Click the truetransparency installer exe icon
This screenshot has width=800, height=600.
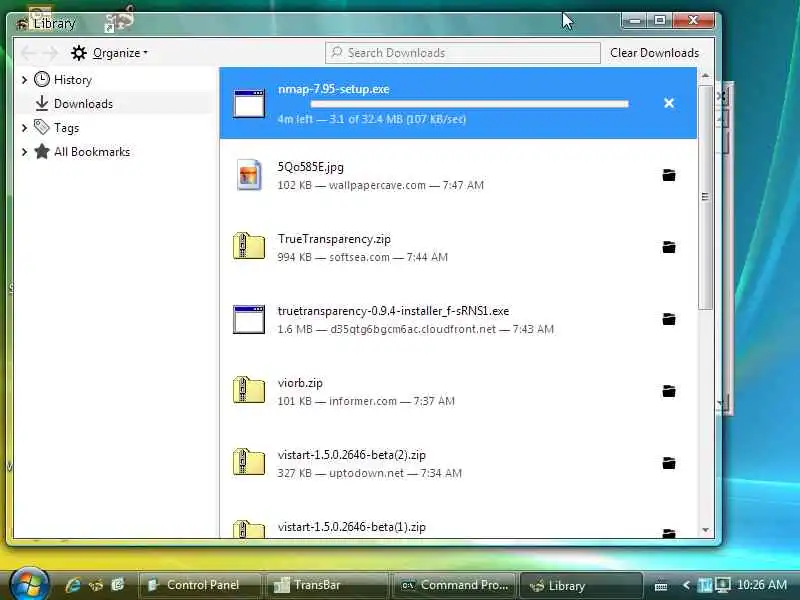click(x=249, y=319)
